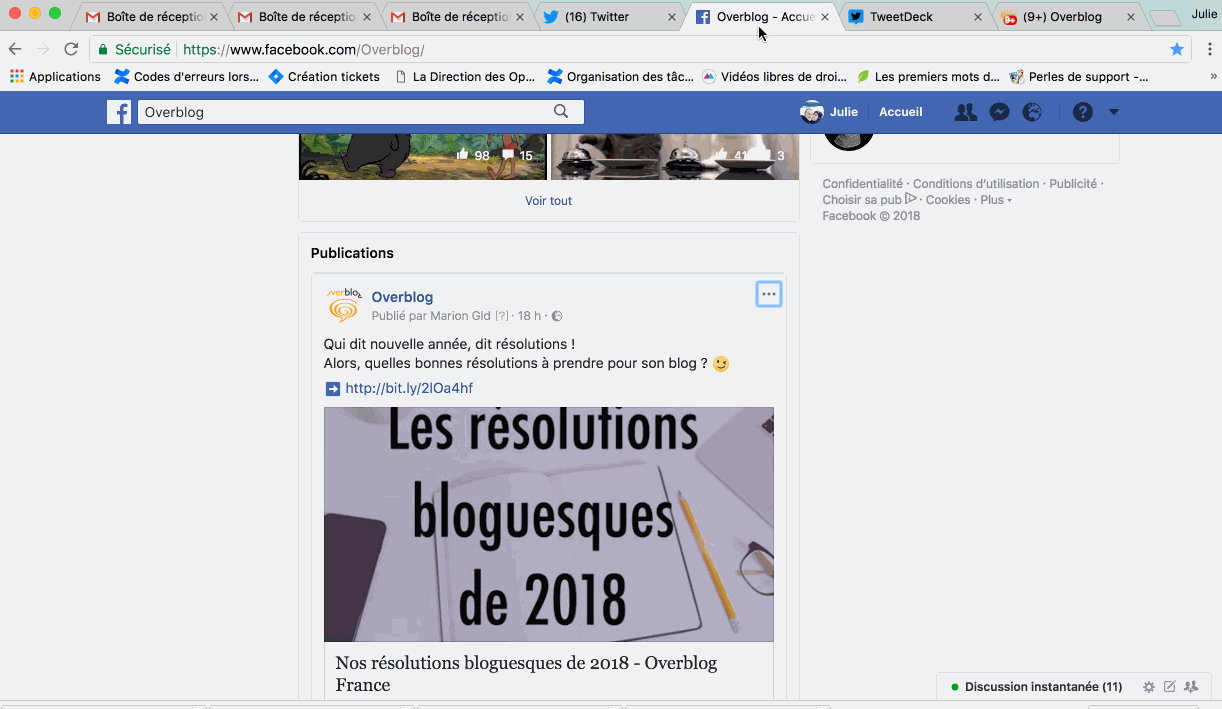Click the Confidentialité footer link
The width and height of the screenshot is (1222, 709).
tap(862, 184)
